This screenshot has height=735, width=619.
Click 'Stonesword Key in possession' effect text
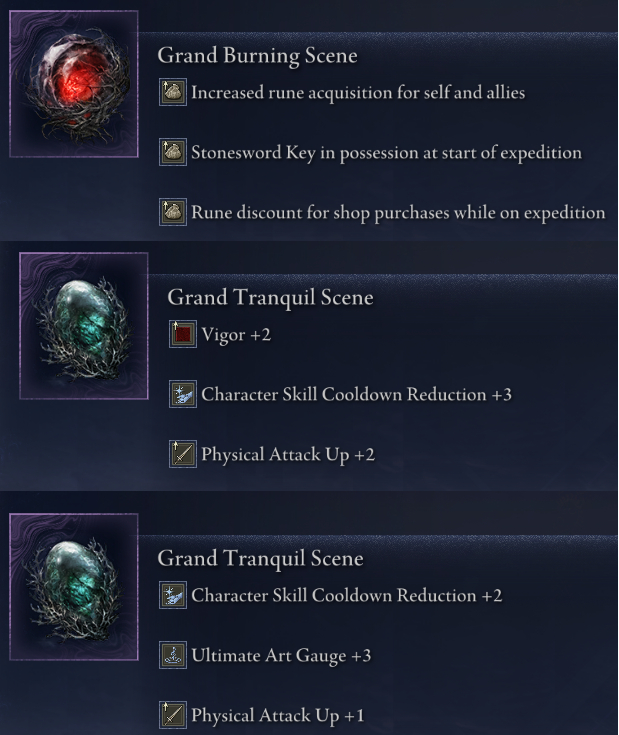[386, 153]
